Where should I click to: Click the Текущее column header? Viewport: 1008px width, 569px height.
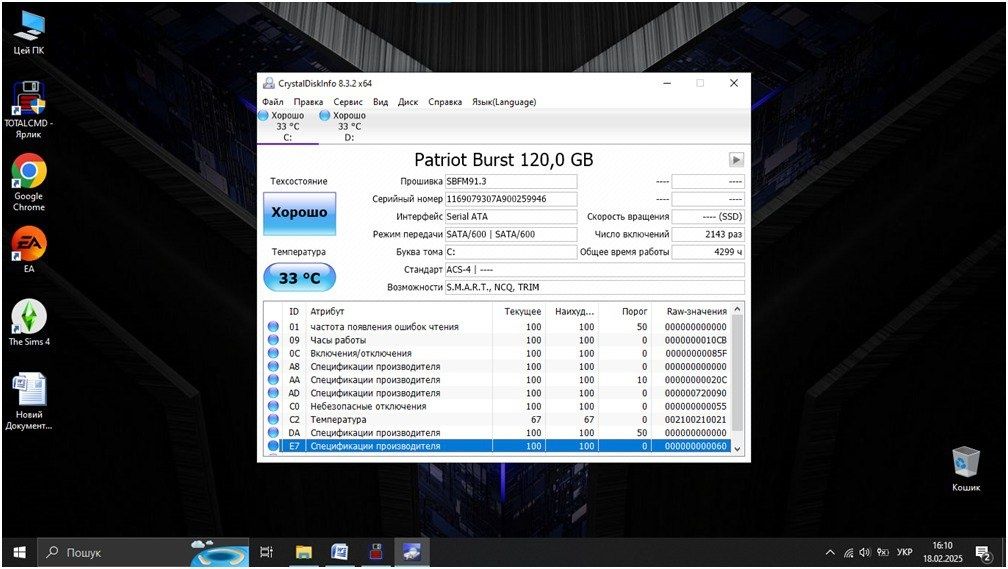[x=519, y=311]
